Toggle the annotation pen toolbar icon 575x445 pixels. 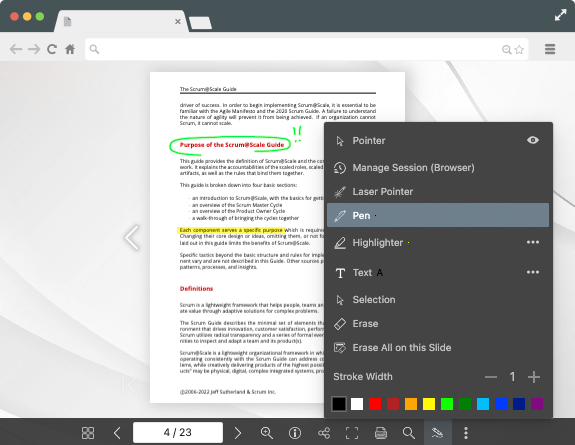(437, 433)
